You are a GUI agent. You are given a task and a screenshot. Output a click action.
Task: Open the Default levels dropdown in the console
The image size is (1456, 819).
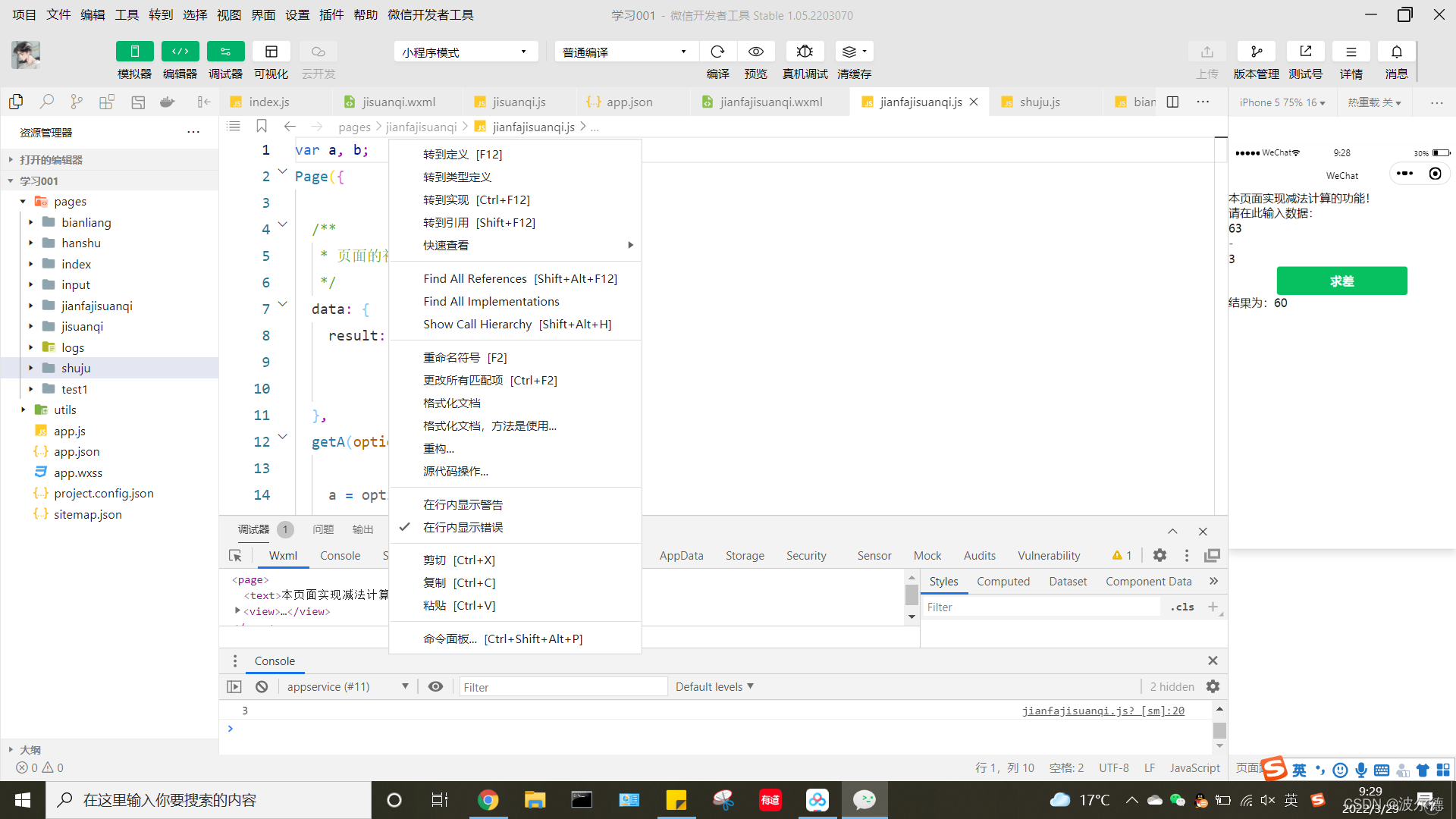click(x=714, y=687)
